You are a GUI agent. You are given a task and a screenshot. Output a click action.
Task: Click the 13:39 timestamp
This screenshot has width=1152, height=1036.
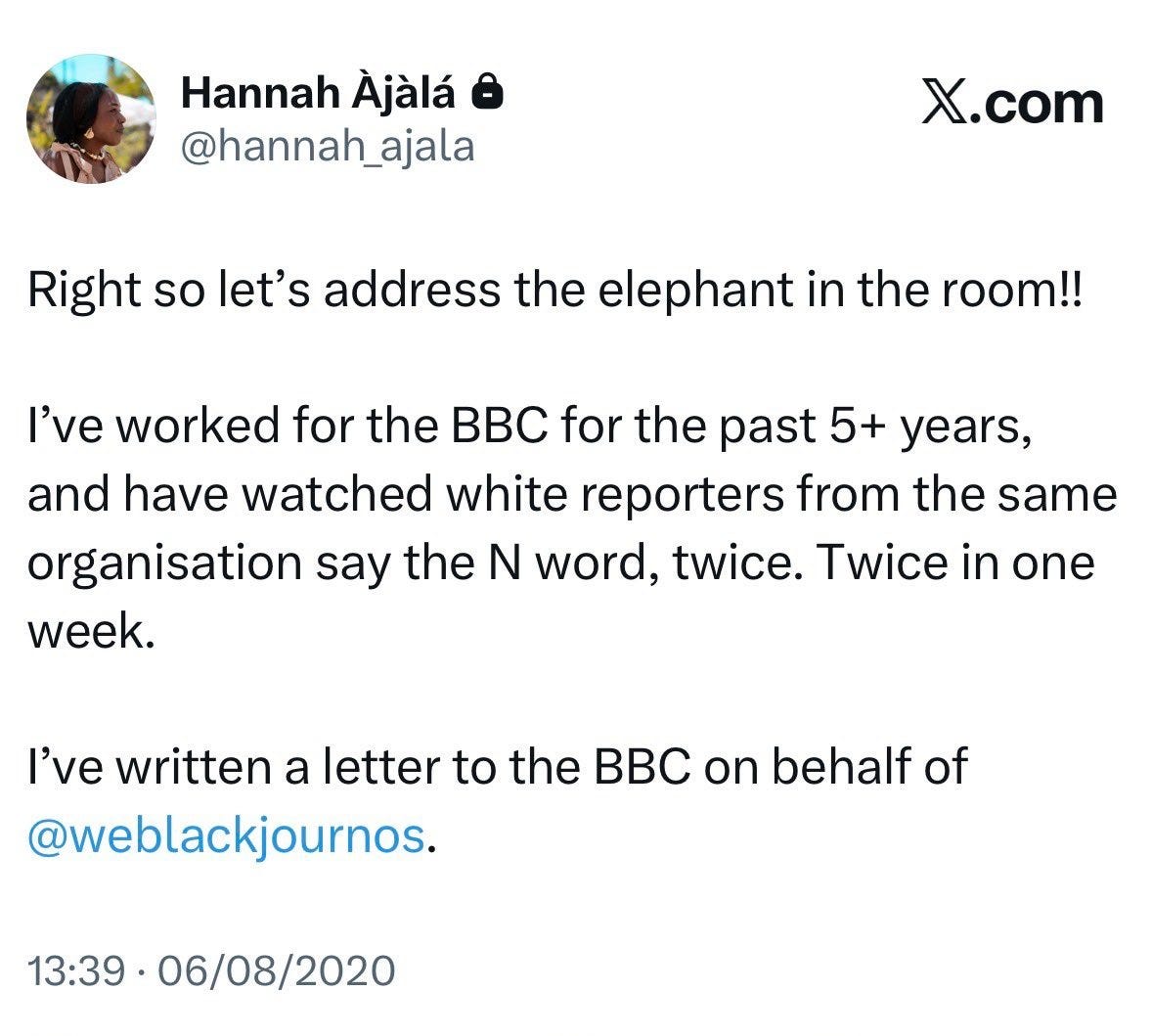tap(76, 970)
